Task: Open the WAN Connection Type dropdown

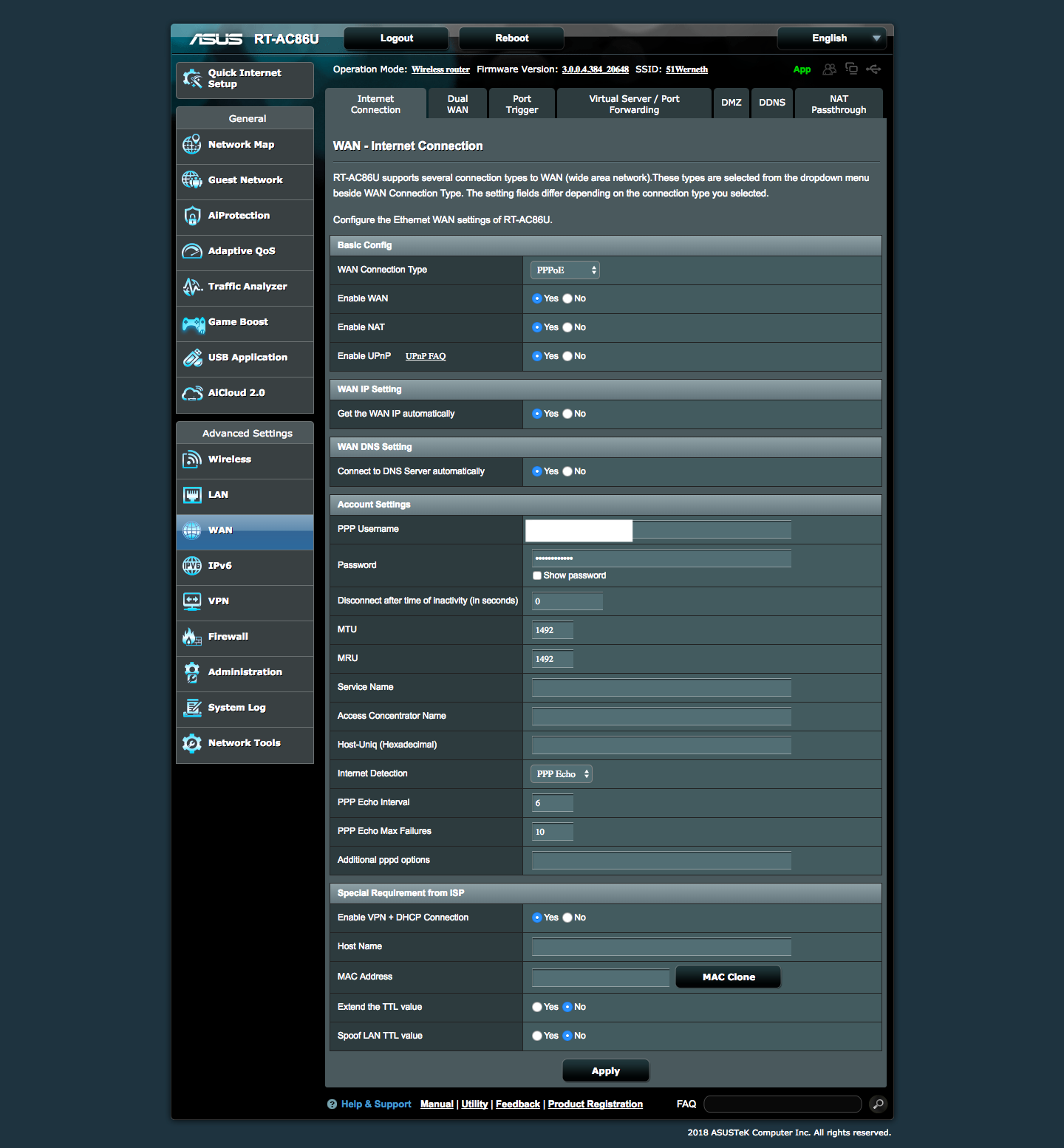Action: click(565, 270)
